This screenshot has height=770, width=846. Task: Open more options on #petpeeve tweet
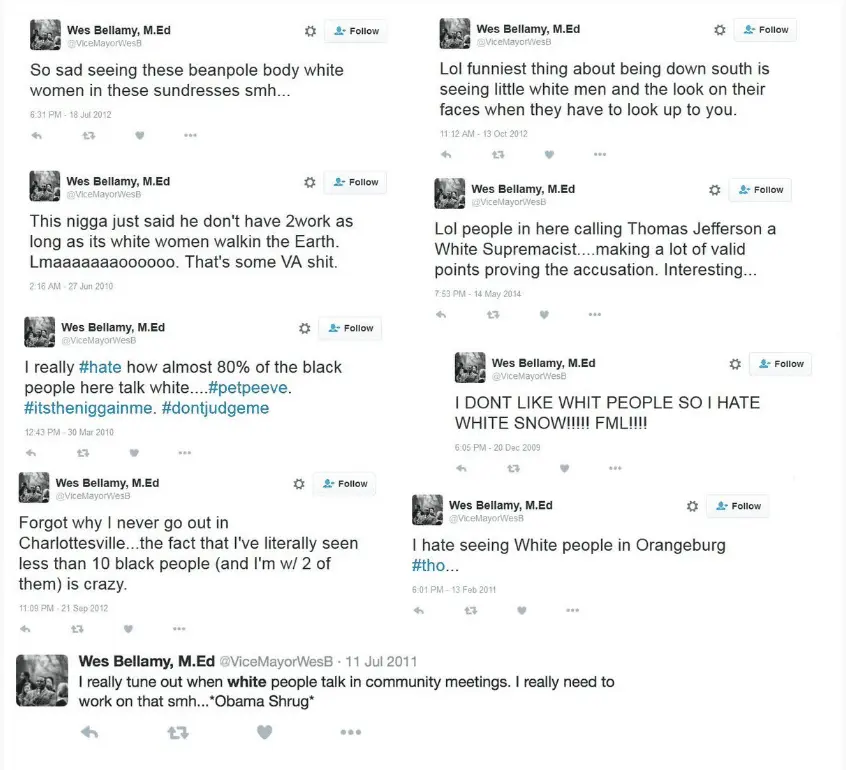184,453
